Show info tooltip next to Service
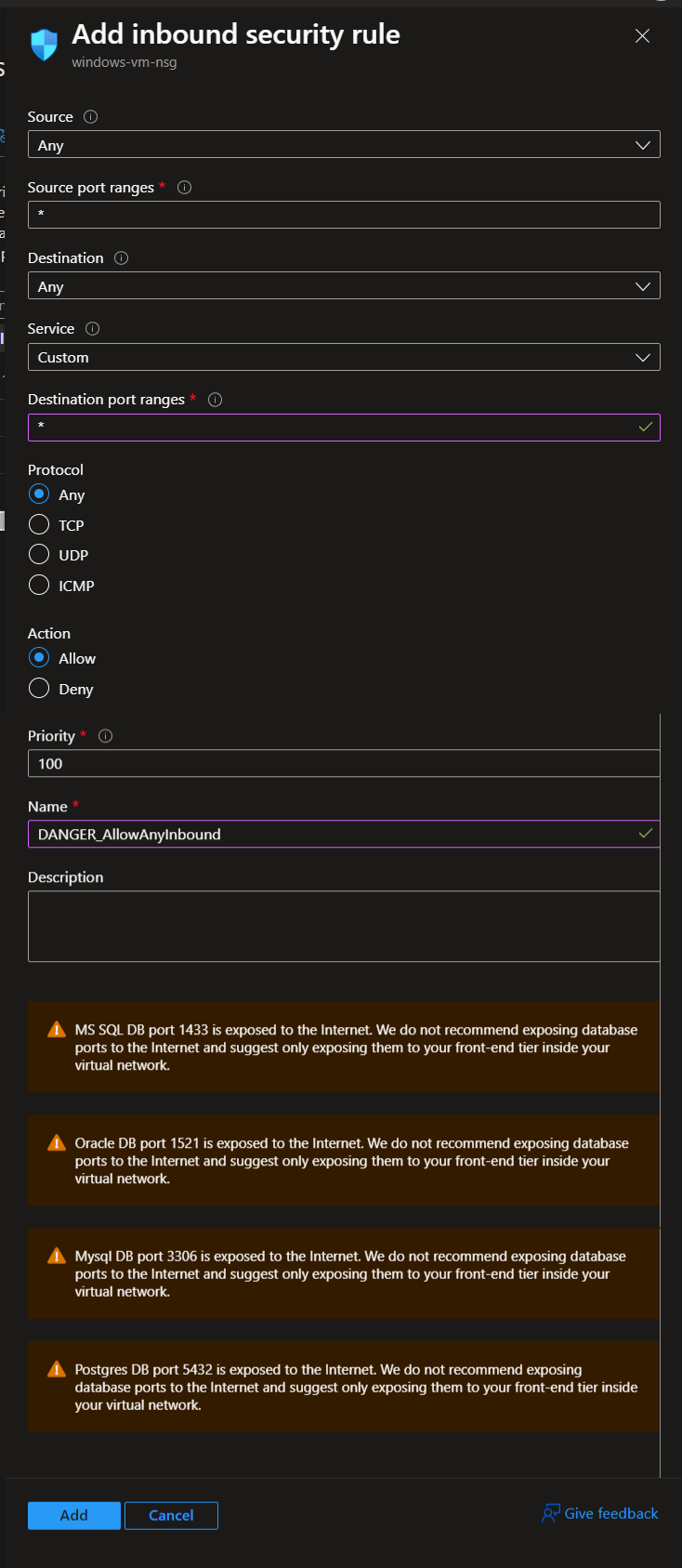The height and width of the screenshot is (1568, 682). (x=92, y=328)
